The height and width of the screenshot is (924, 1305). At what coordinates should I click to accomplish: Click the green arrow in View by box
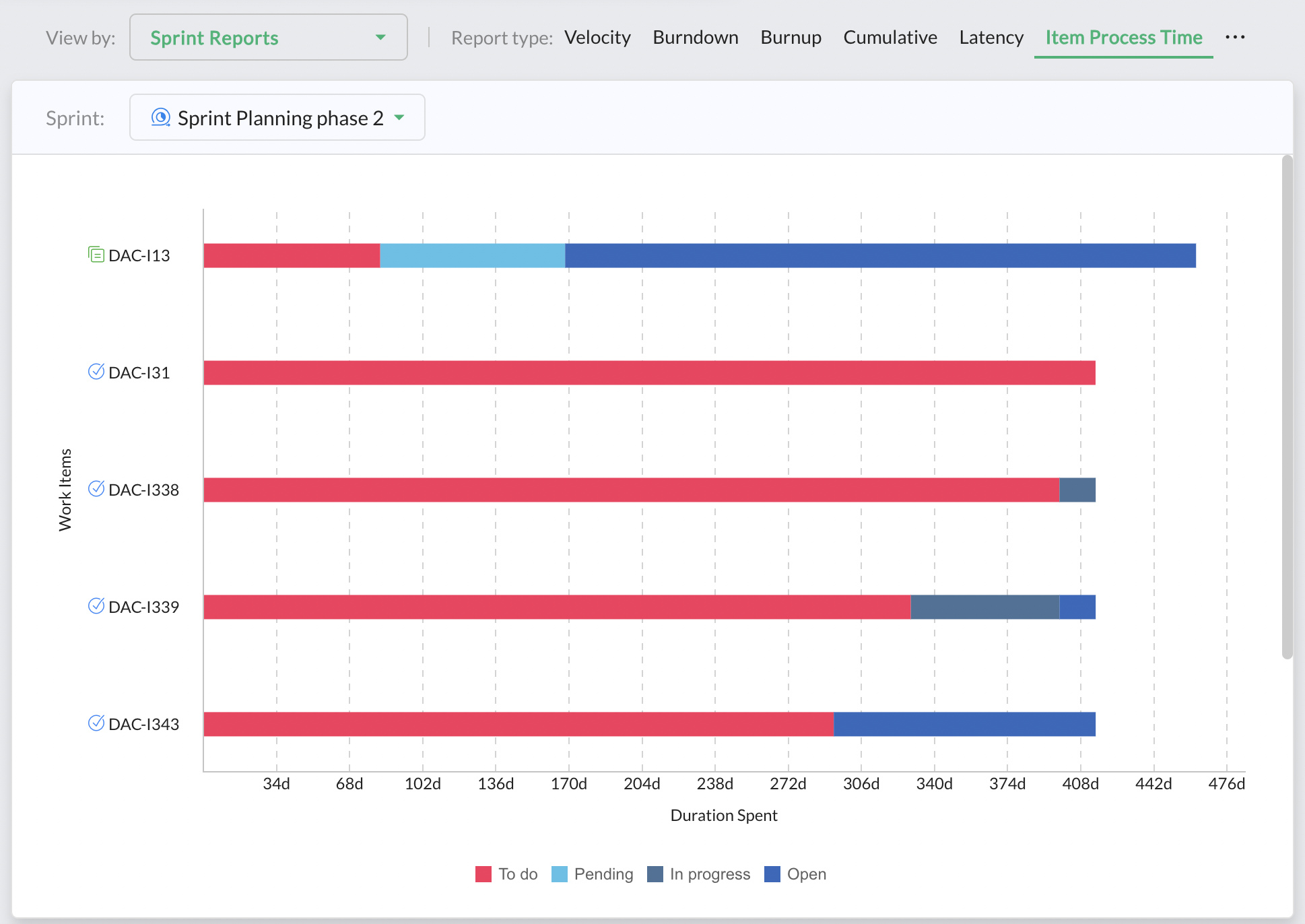[380, 38]
